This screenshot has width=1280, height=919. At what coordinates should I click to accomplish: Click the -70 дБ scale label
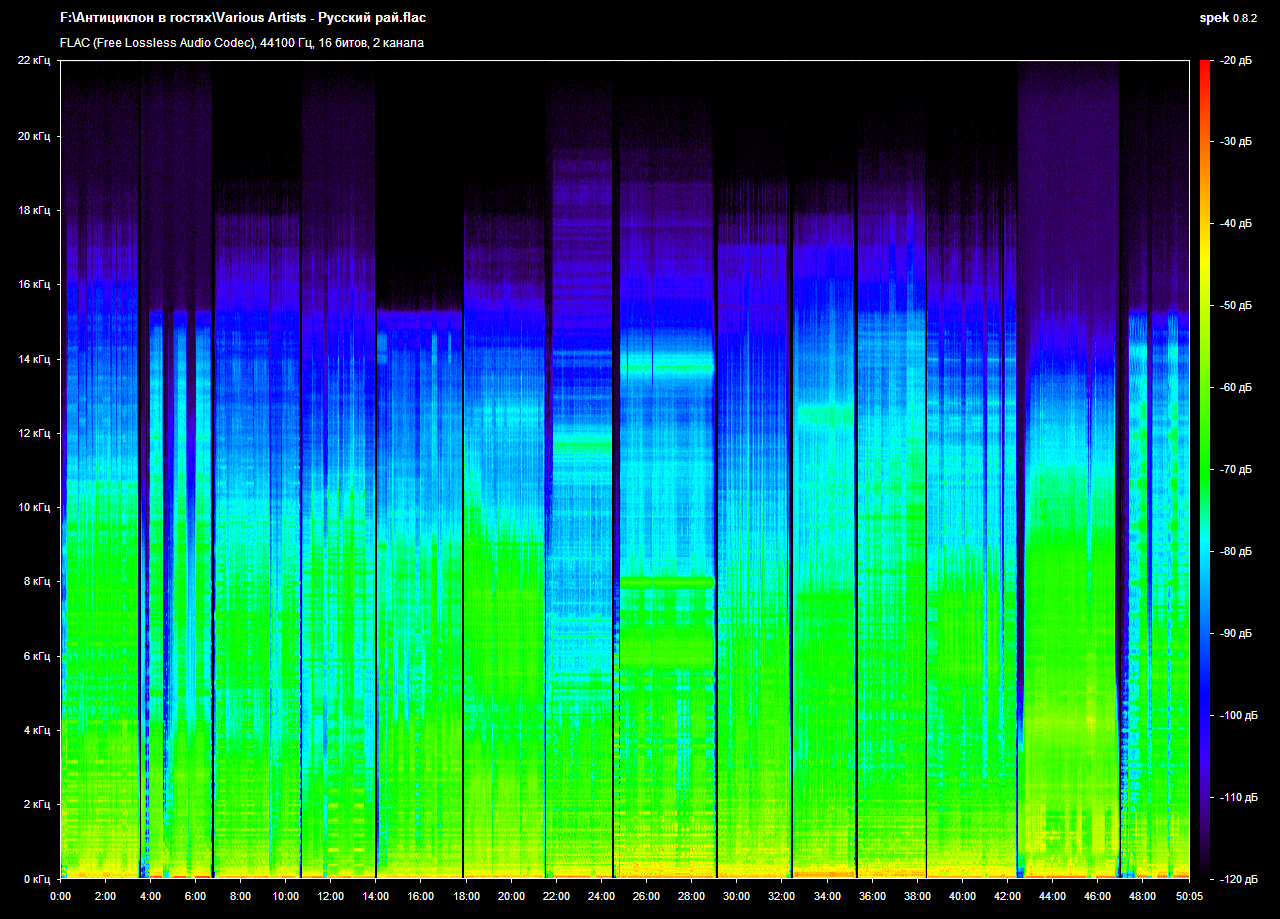(1236, 470)
